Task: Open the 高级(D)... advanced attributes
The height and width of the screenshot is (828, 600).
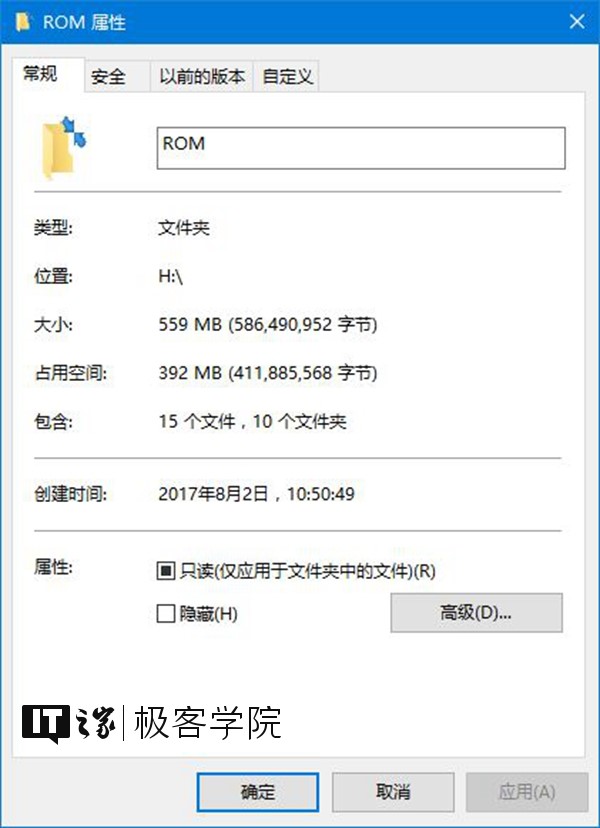Action: click(476, 613)
